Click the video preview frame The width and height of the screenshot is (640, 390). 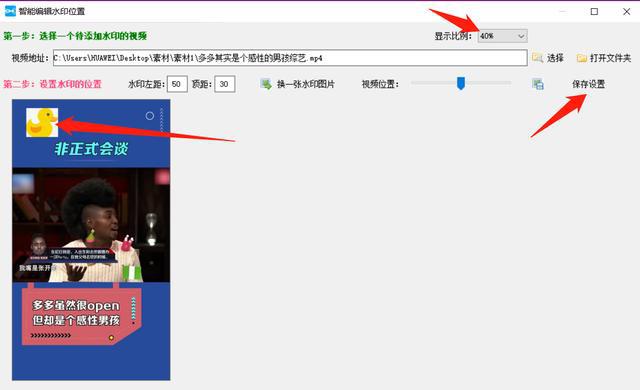pos(91,240)
